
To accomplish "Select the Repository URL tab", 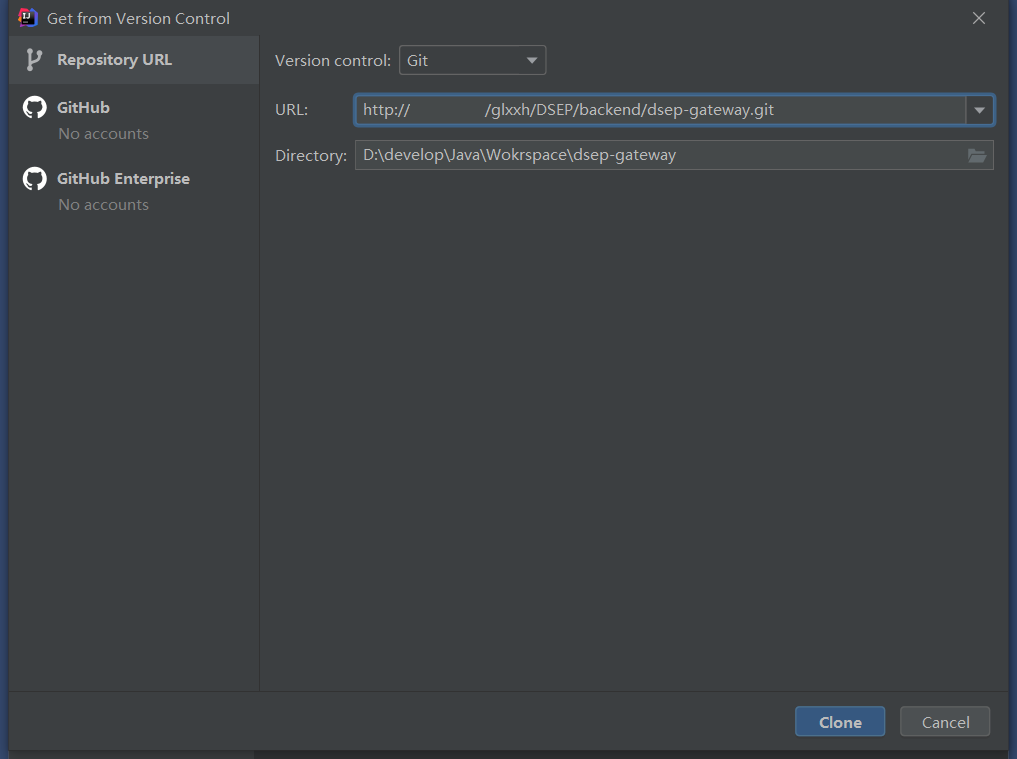I will pyautogui.click(x=134, y=60).
